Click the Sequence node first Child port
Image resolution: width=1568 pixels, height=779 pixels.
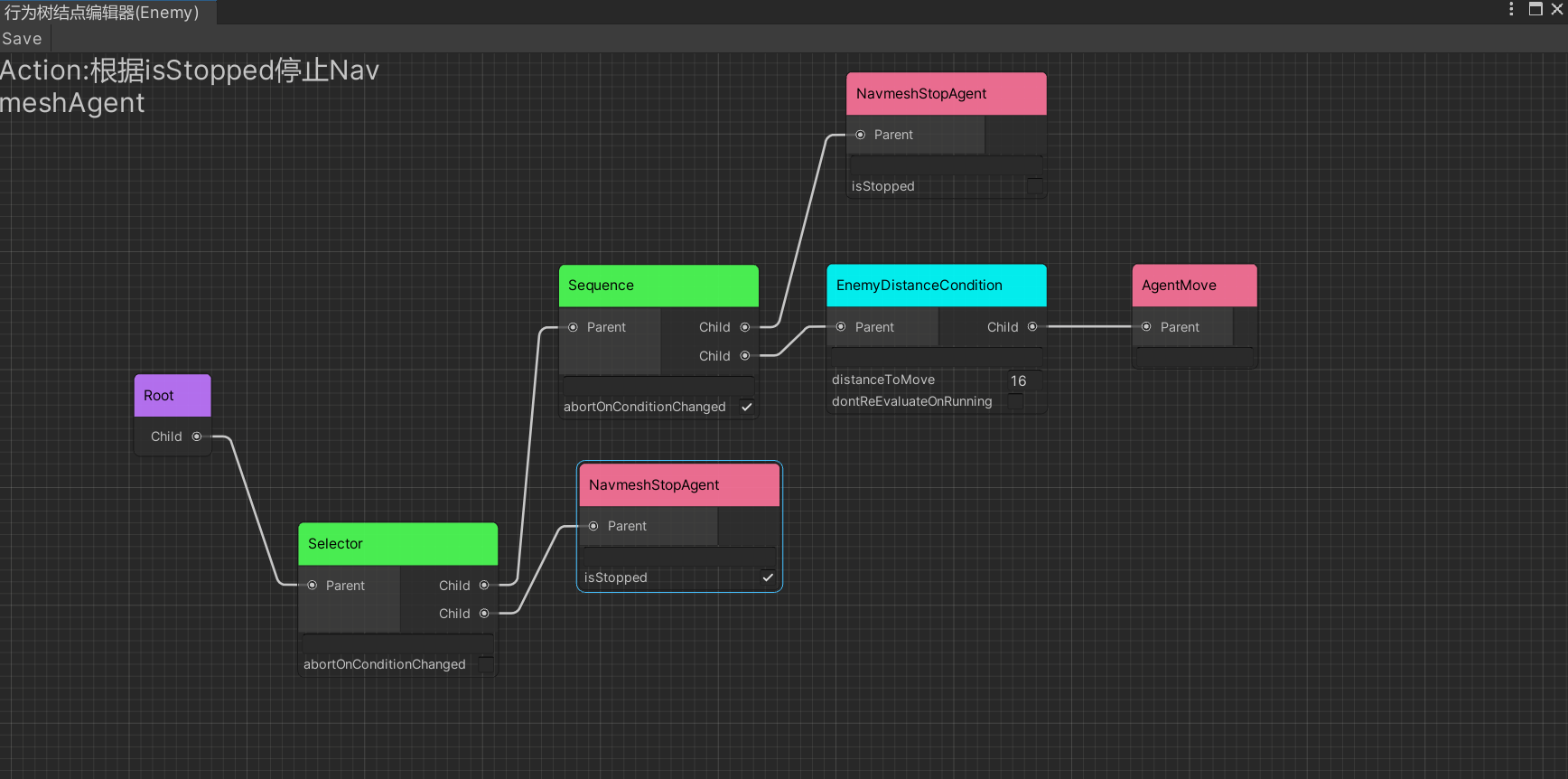[x=745, y=327]
